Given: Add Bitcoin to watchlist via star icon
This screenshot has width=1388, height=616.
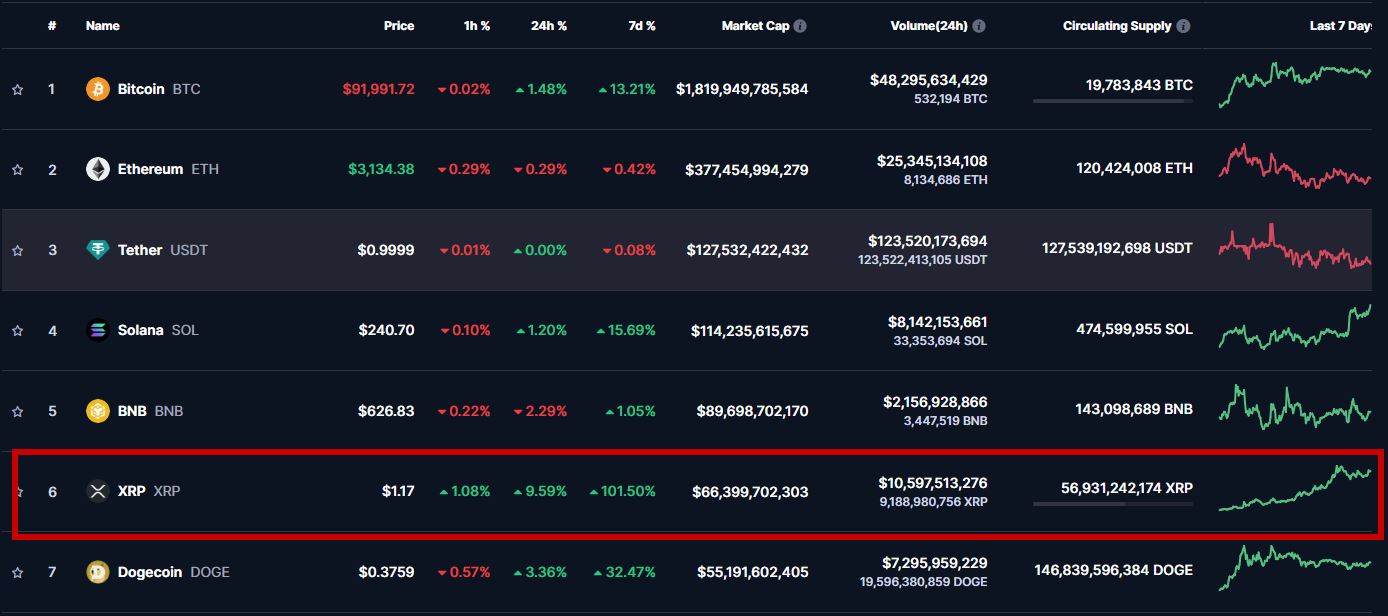Looking at the screenshot, I should pyautogui.click(x=17, y=88).
